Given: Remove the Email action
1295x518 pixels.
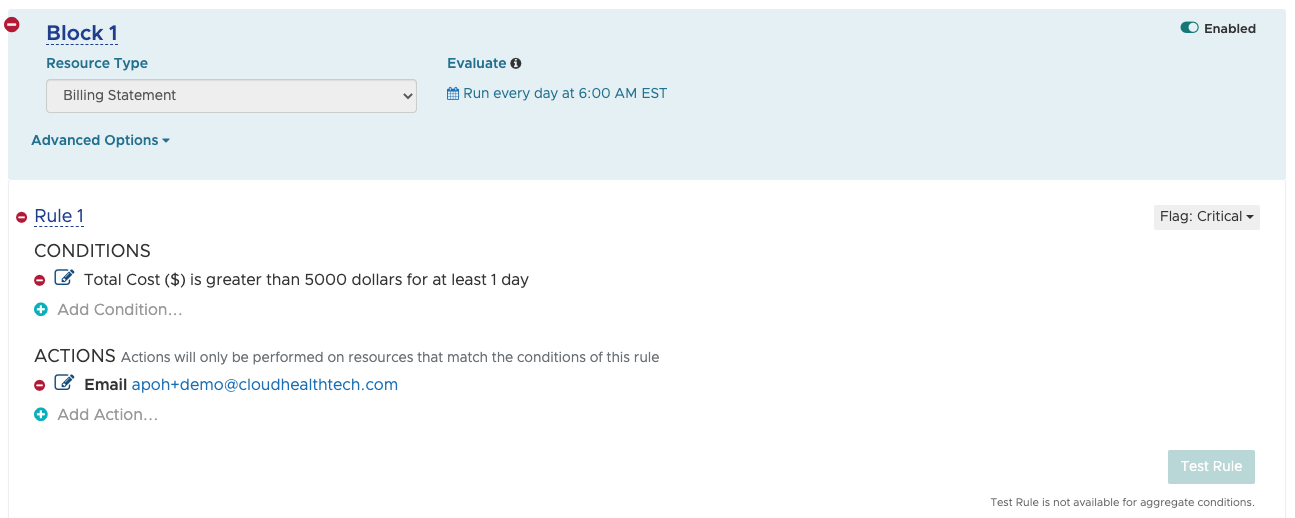Looking at the screenshot, I should (40, 385).
